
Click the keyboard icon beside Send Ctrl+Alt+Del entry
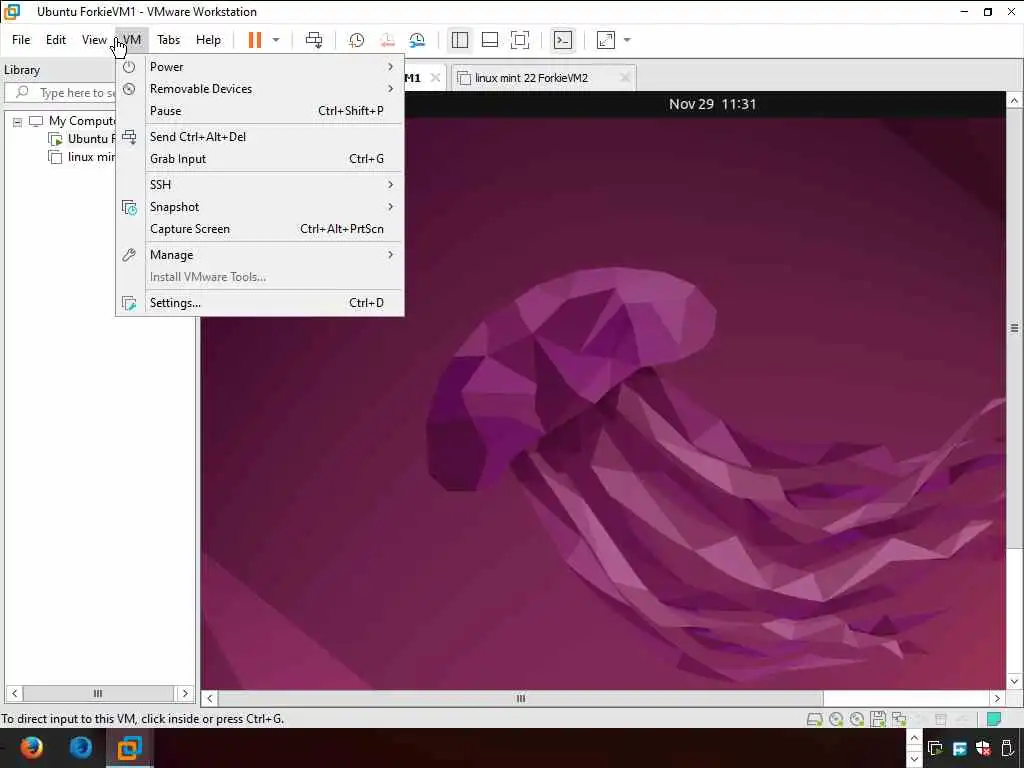(129, 136)
